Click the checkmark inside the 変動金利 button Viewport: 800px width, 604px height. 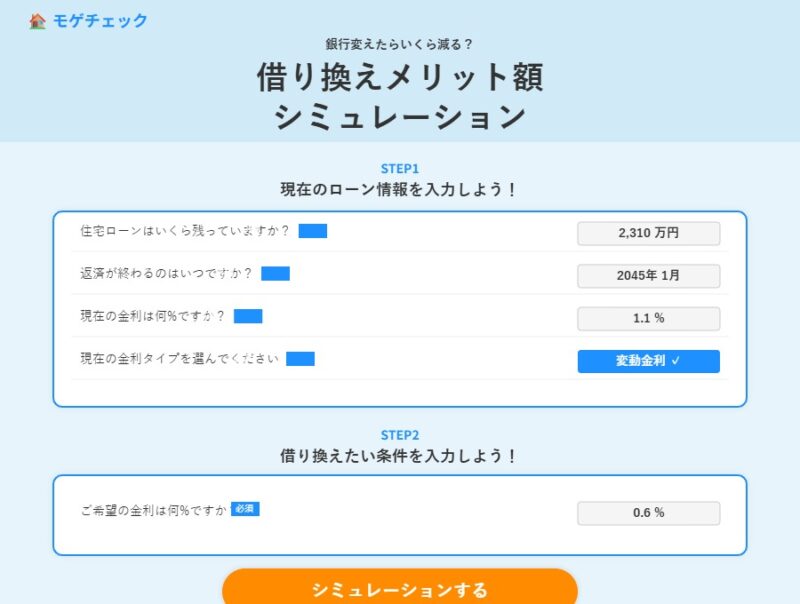[674, 361]
